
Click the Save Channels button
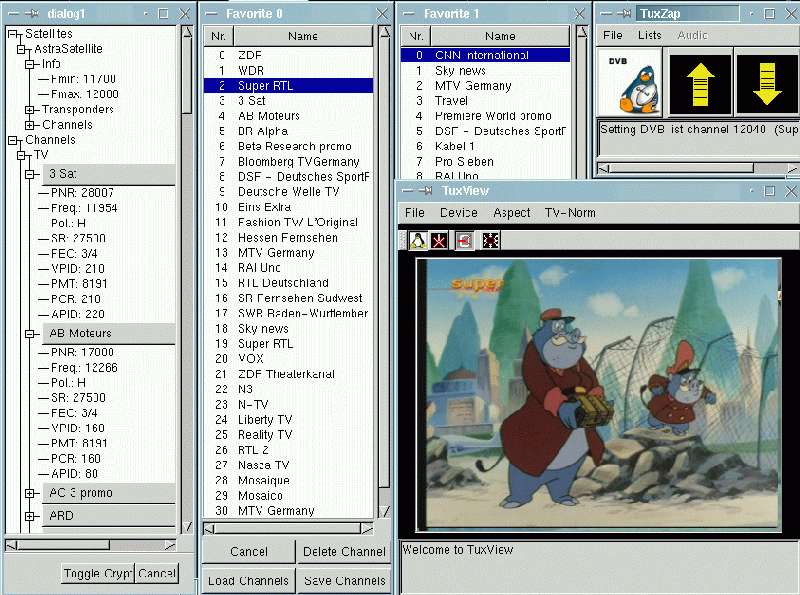pyautogui.click(x=344, y=580)
